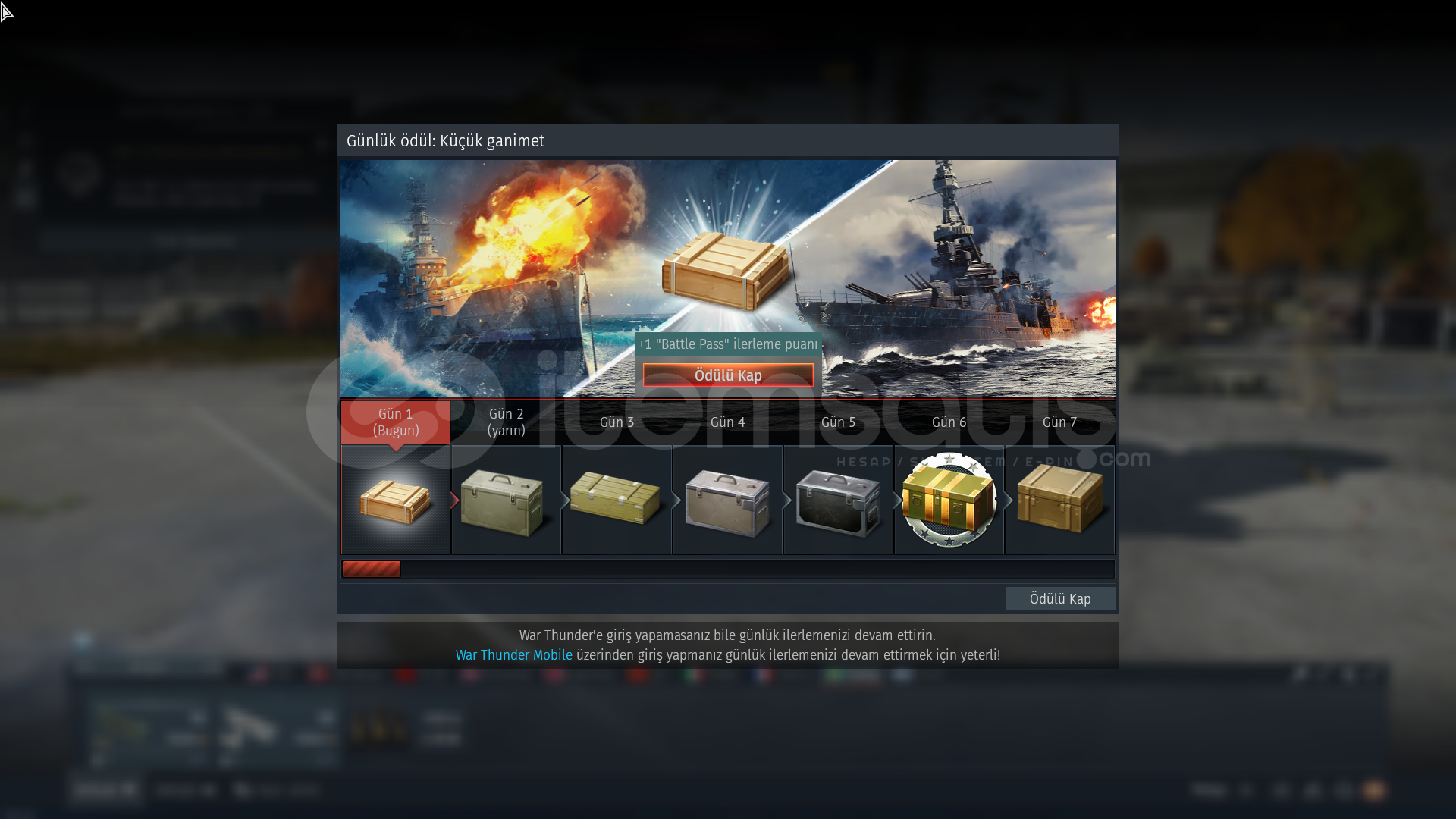Select the Gün 3 olive crate icon
The height and width of the screenshot is (819, 1456).
pyautogui.click(x=617, y=498)
